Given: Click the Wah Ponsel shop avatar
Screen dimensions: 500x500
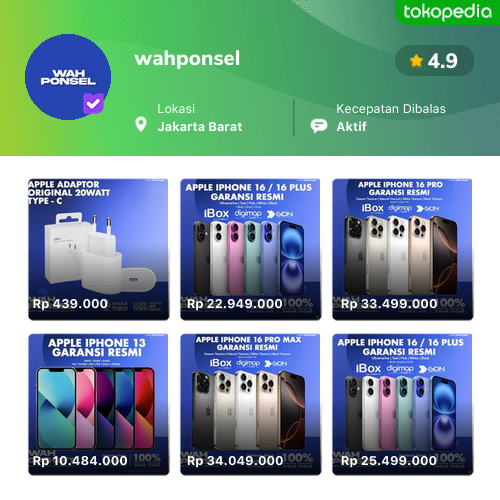Looking at the screenshot, I should click(x=68, y=77).
